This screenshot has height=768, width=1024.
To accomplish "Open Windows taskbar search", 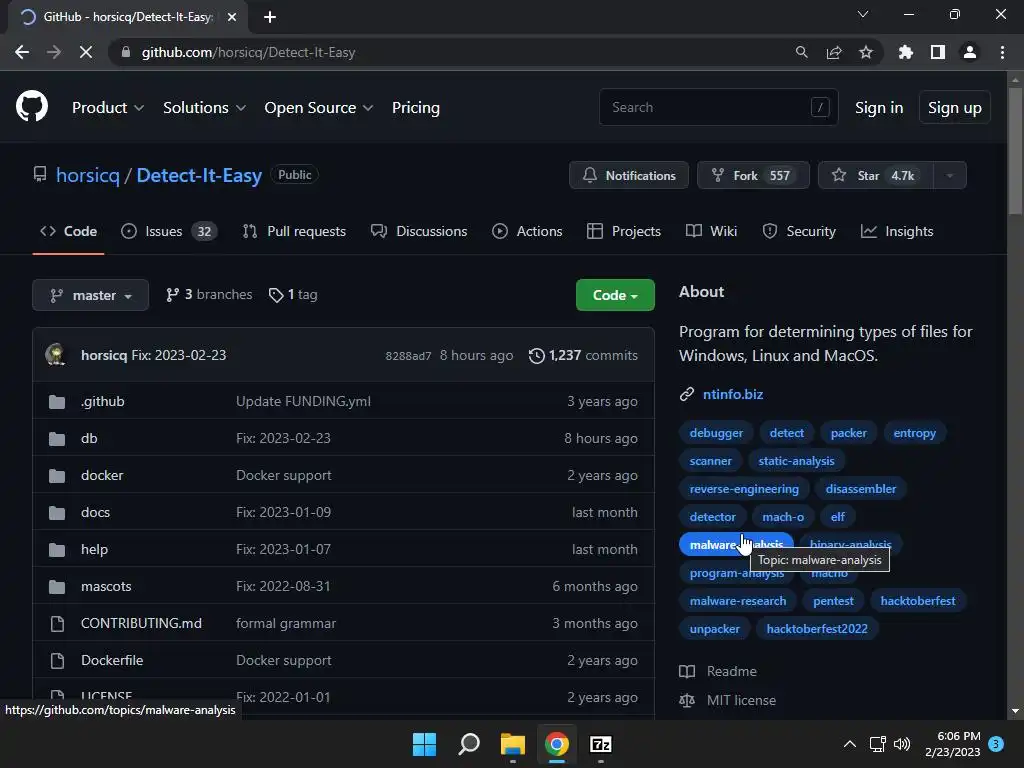I will (x=469, y=744).
